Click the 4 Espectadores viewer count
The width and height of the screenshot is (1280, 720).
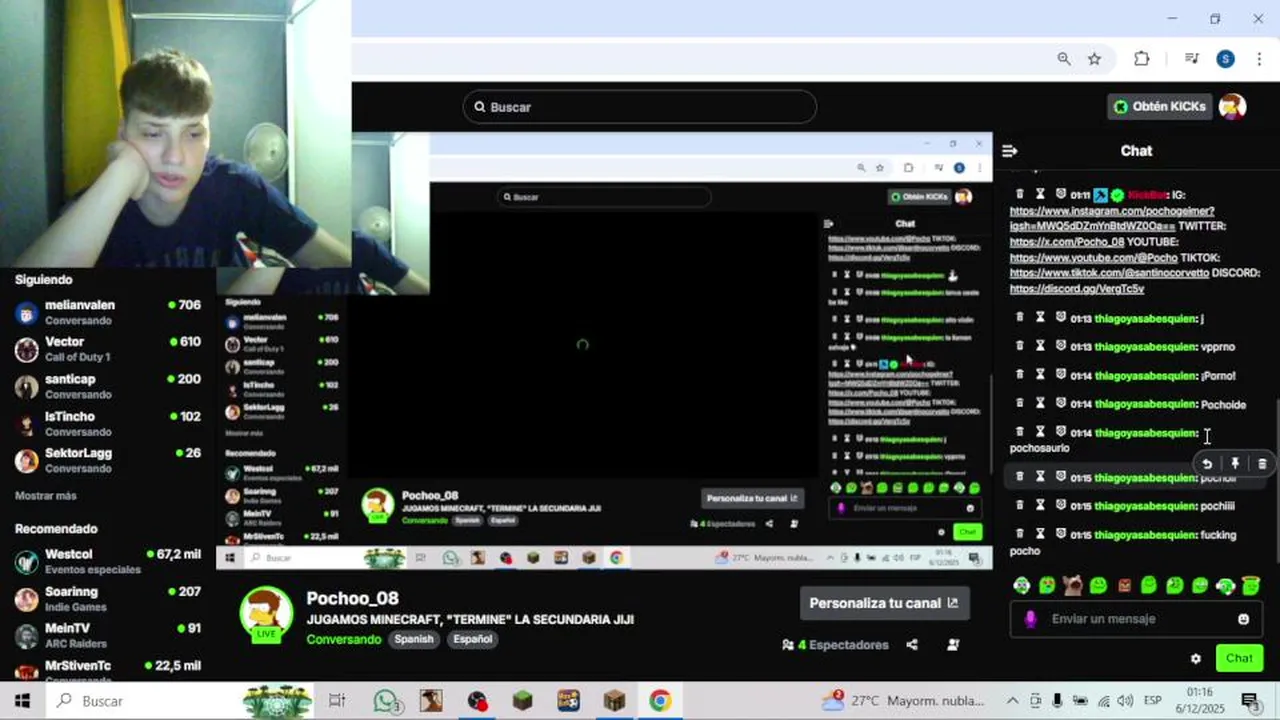(x=835, y=645)
